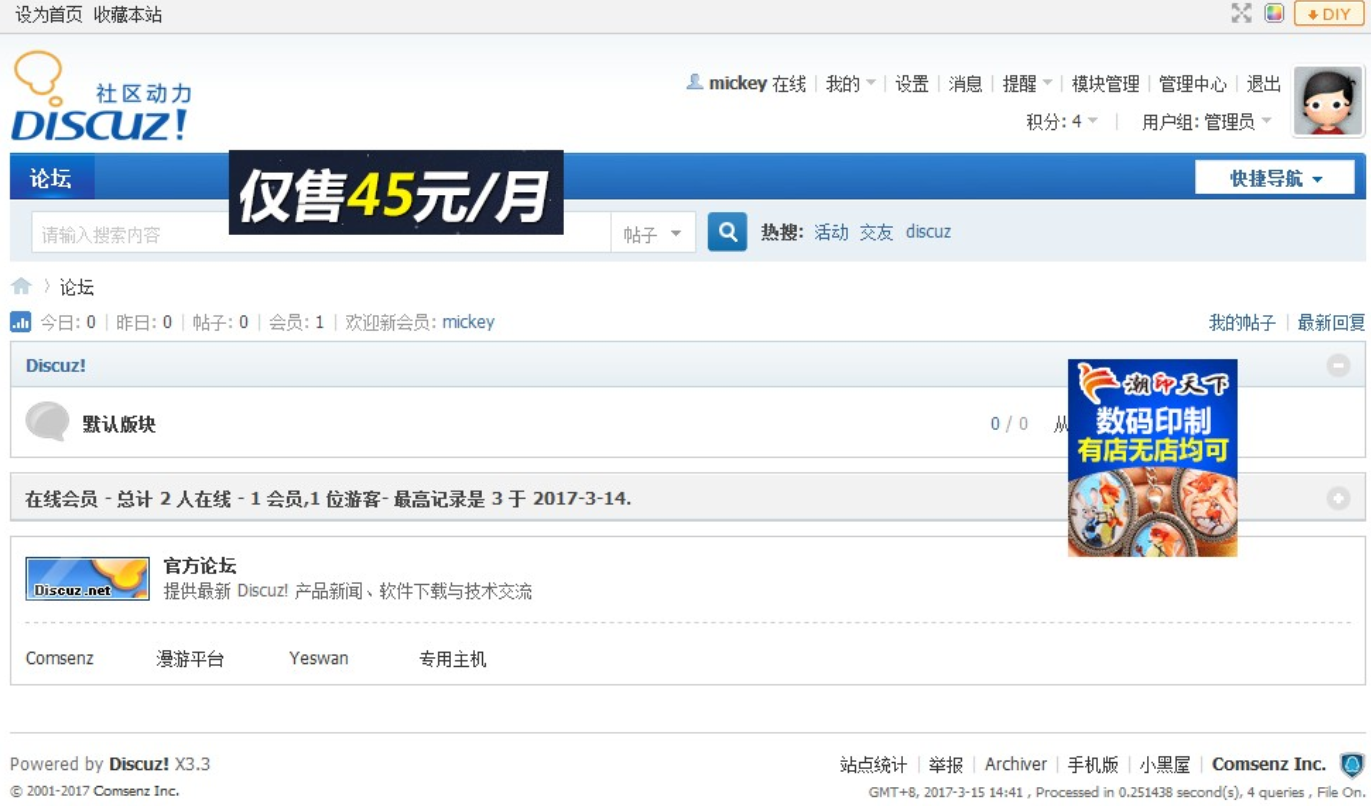This screenshot has width=1371, height=806.
Task: Open 我的帖子 link
Action: coord(1242,322)
